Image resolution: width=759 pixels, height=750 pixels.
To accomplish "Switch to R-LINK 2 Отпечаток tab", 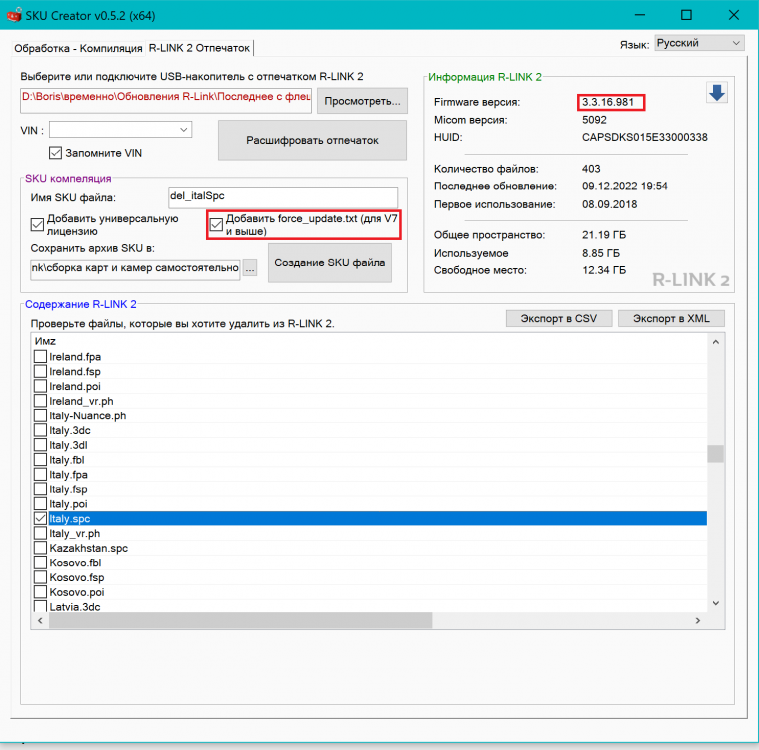I will click(199, 47).
